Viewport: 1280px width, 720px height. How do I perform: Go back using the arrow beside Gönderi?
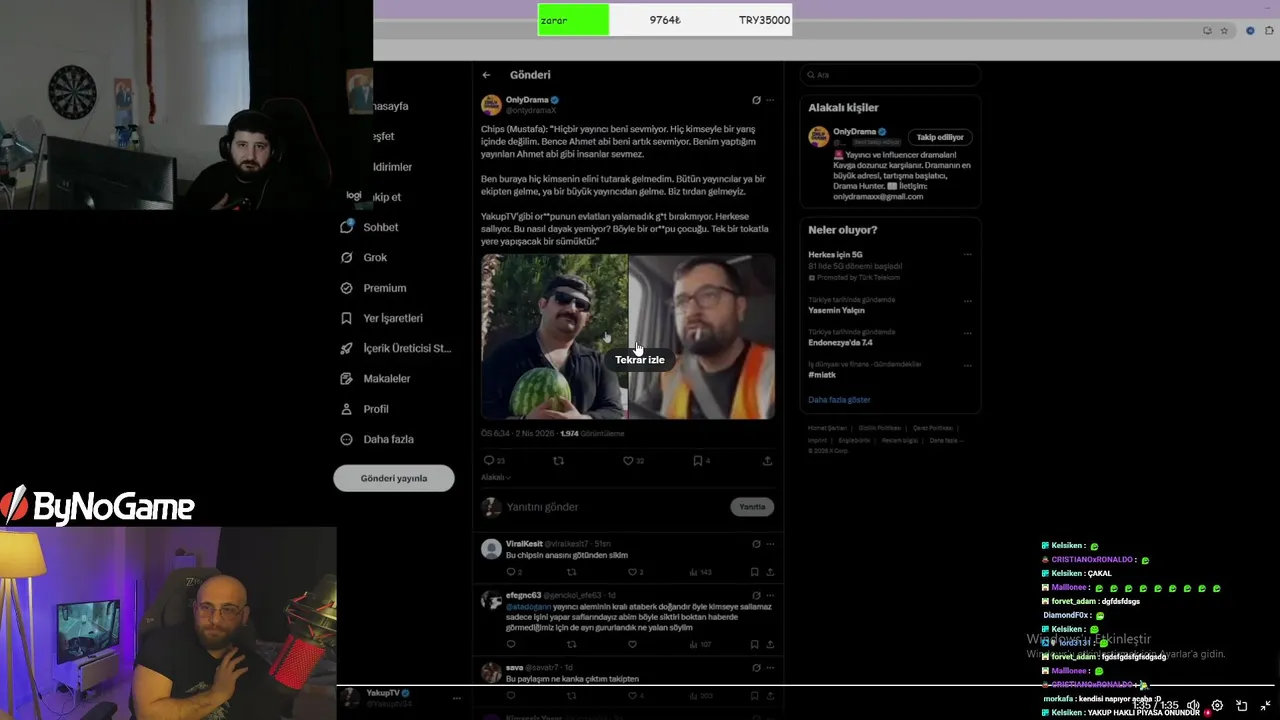pyautogui.click(x=486, y=75)
